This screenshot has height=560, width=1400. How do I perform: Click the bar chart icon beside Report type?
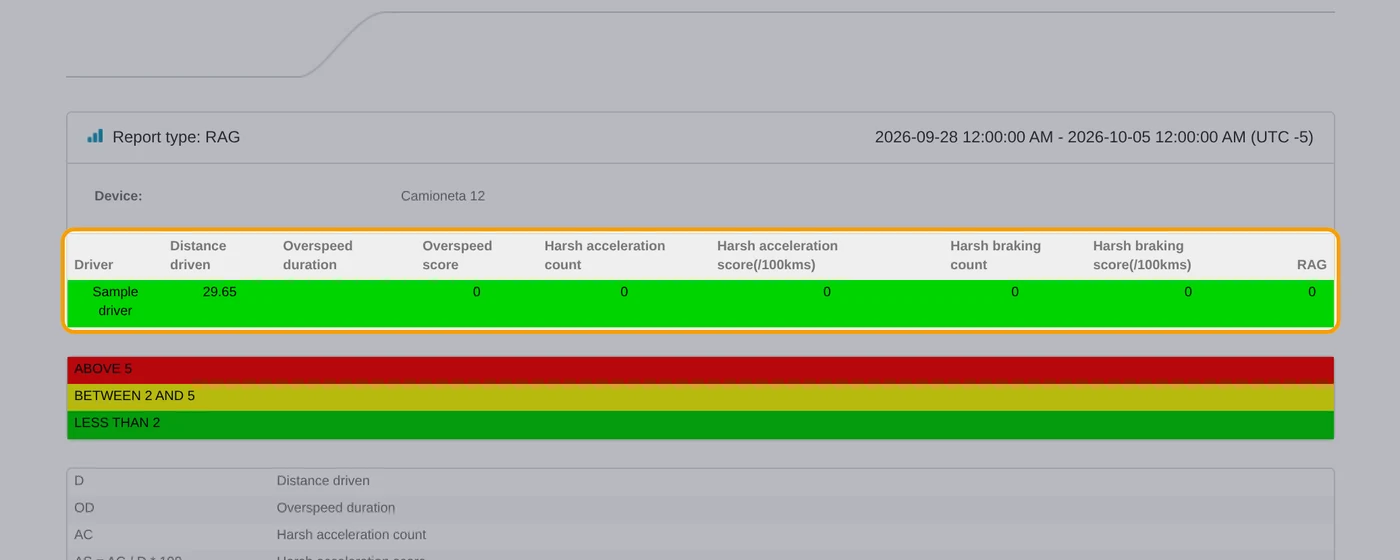[x=95, y=136]
